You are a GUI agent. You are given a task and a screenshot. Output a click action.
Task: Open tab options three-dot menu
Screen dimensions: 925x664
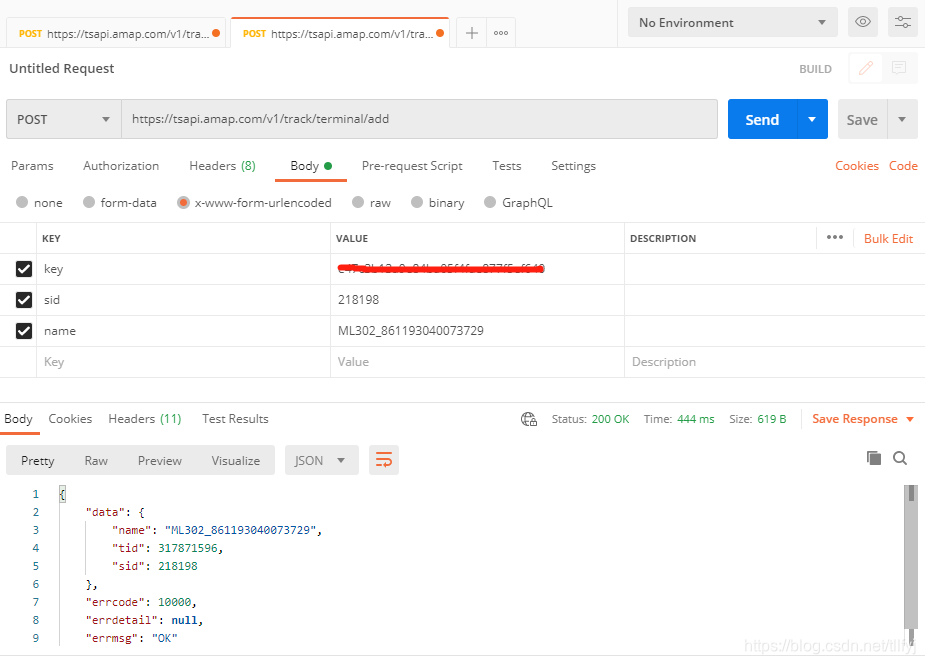pos(501,33)
